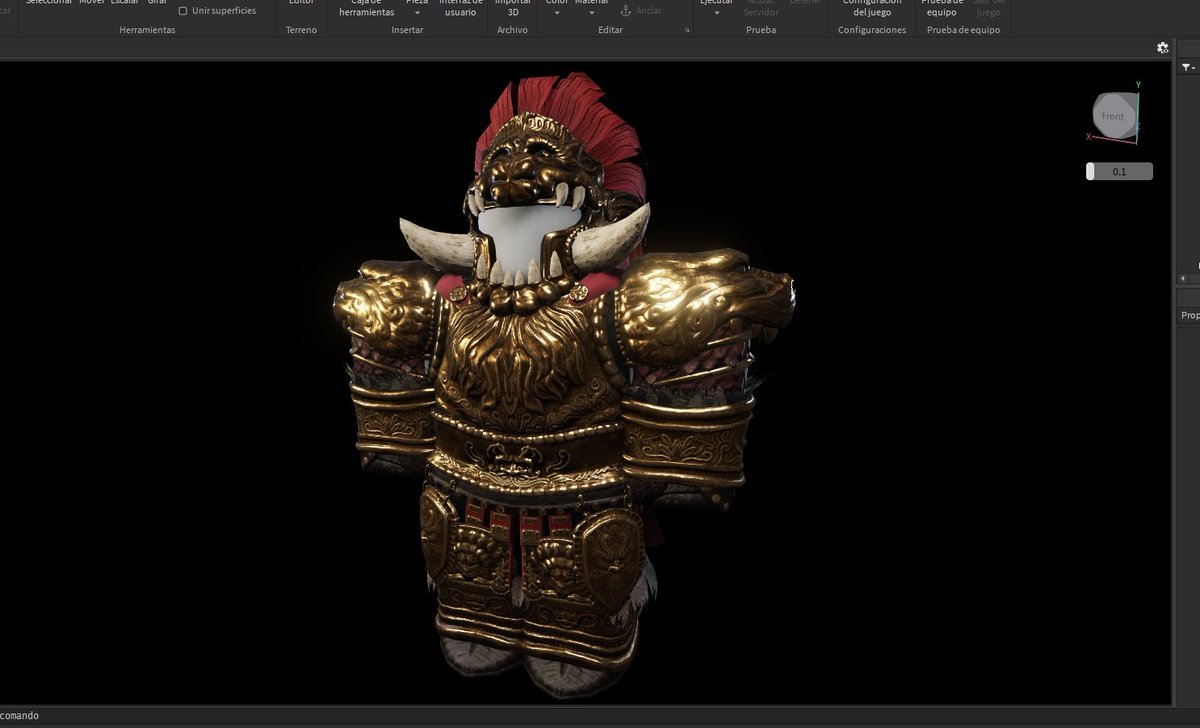This screenshot has width=1200, height=728.
Task: Start Prueba de equipo
Action: tap(942, 7)
